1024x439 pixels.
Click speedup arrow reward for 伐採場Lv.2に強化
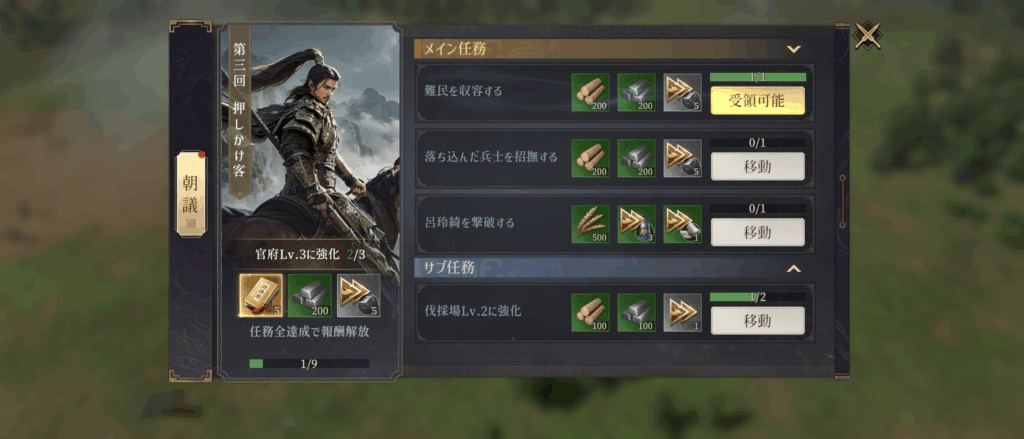[x=682, y=312]
